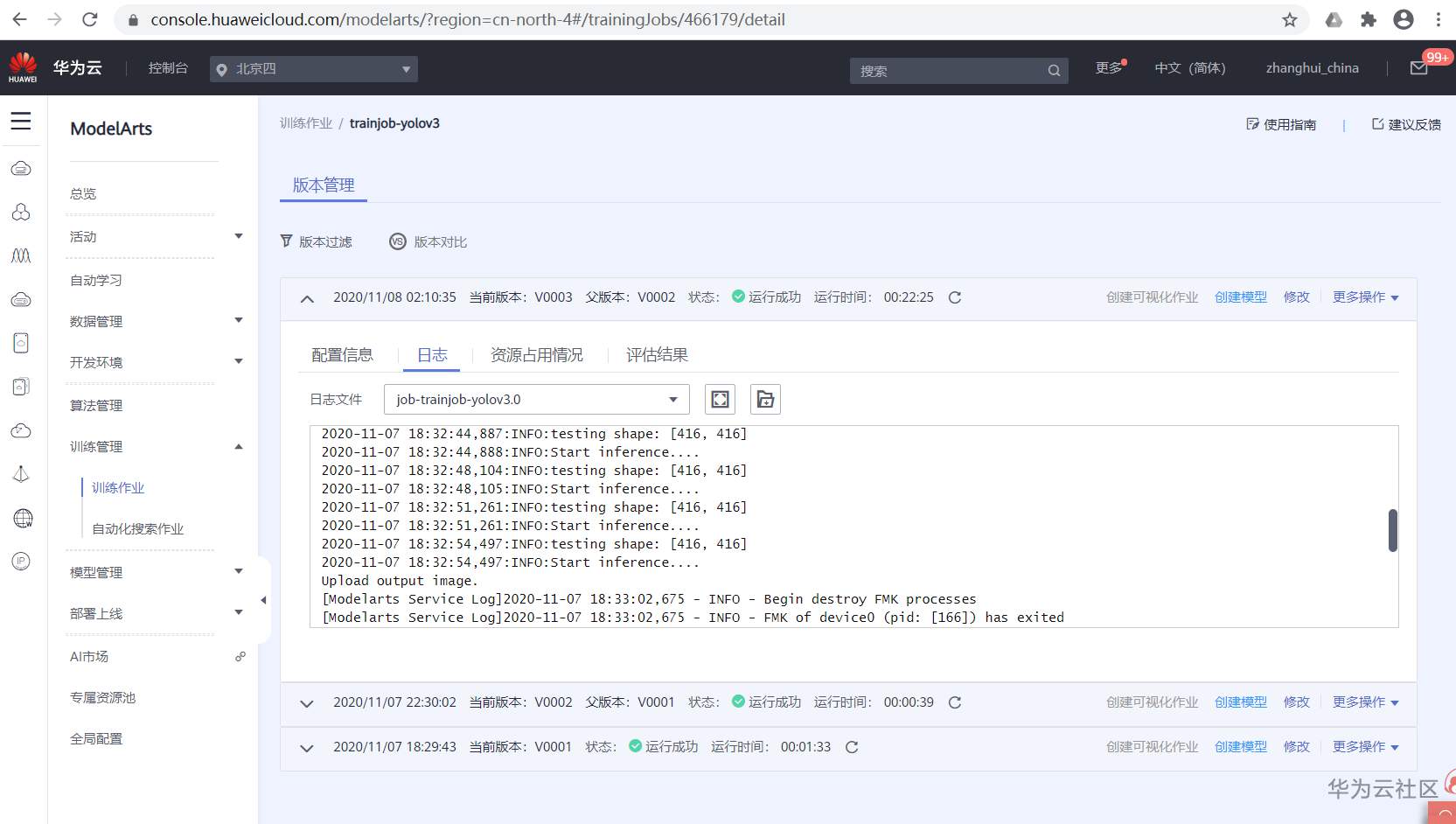Image resolution: width=1456 pixels, height=824 pixels.
Task: Open 总览 in the sidebar
Action: [83, 194]
